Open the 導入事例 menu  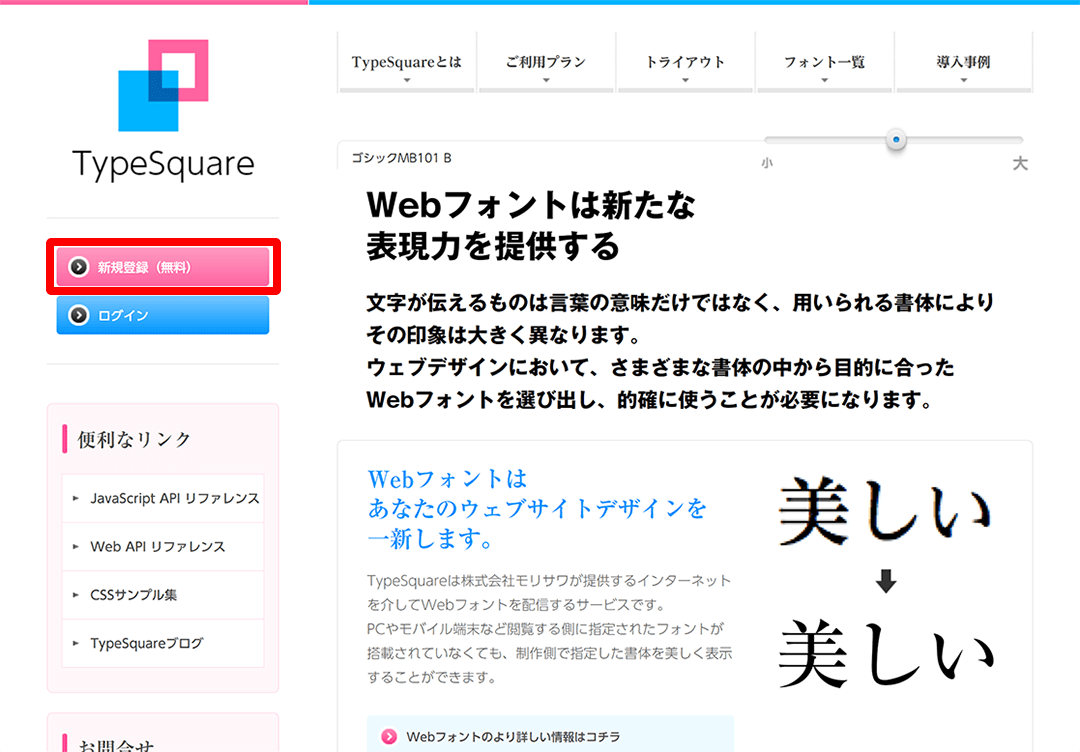click(x=964, y=62)
